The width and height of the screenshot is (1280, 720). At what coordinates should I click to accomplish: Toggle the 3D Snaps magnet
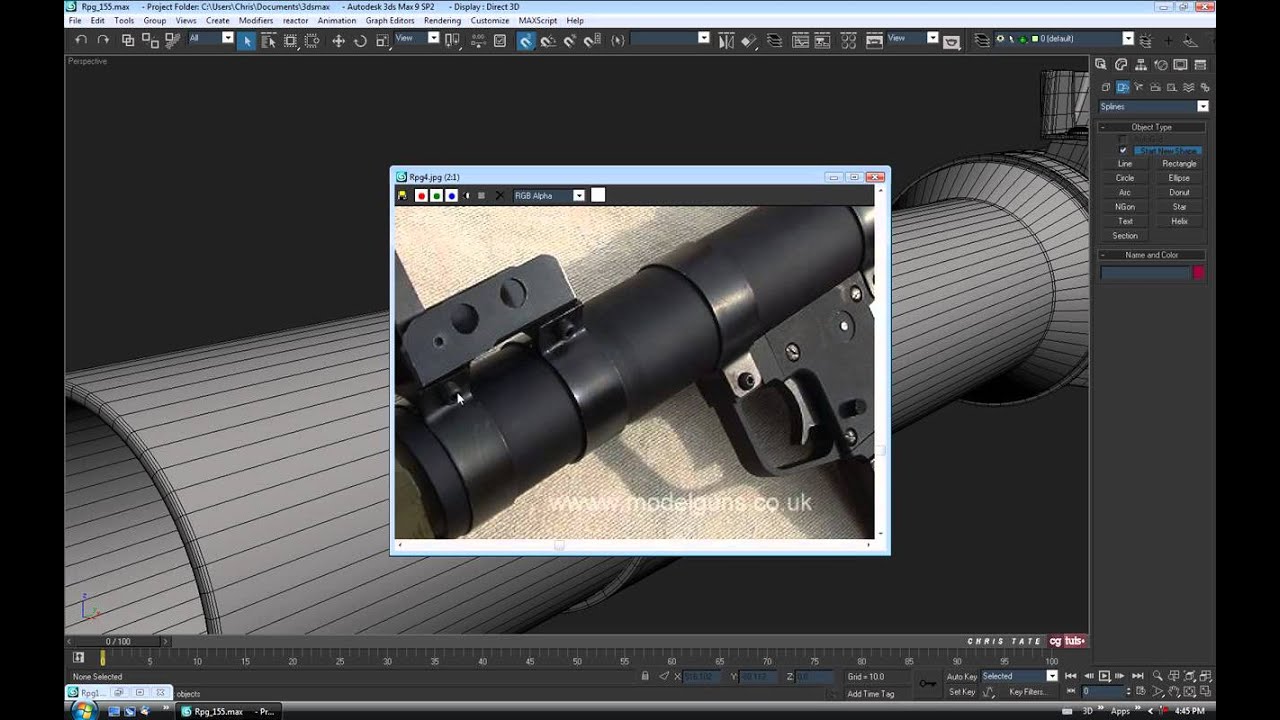(x=525, y=40)
